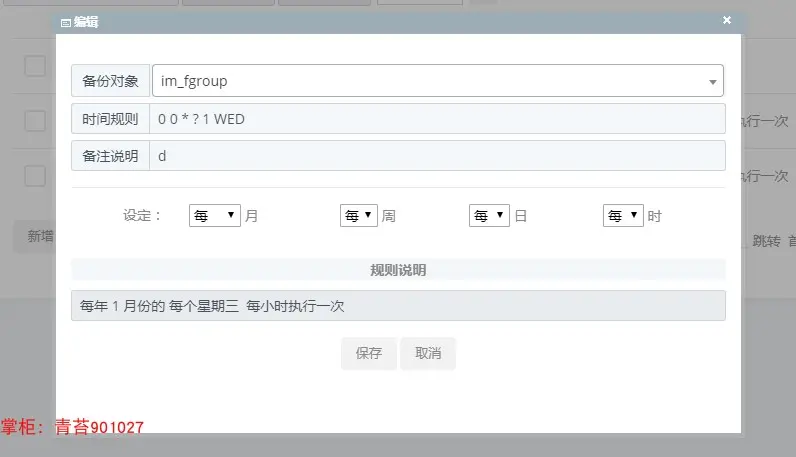Open the 时 (hour) selector dropdown

(x=623, y=216)
